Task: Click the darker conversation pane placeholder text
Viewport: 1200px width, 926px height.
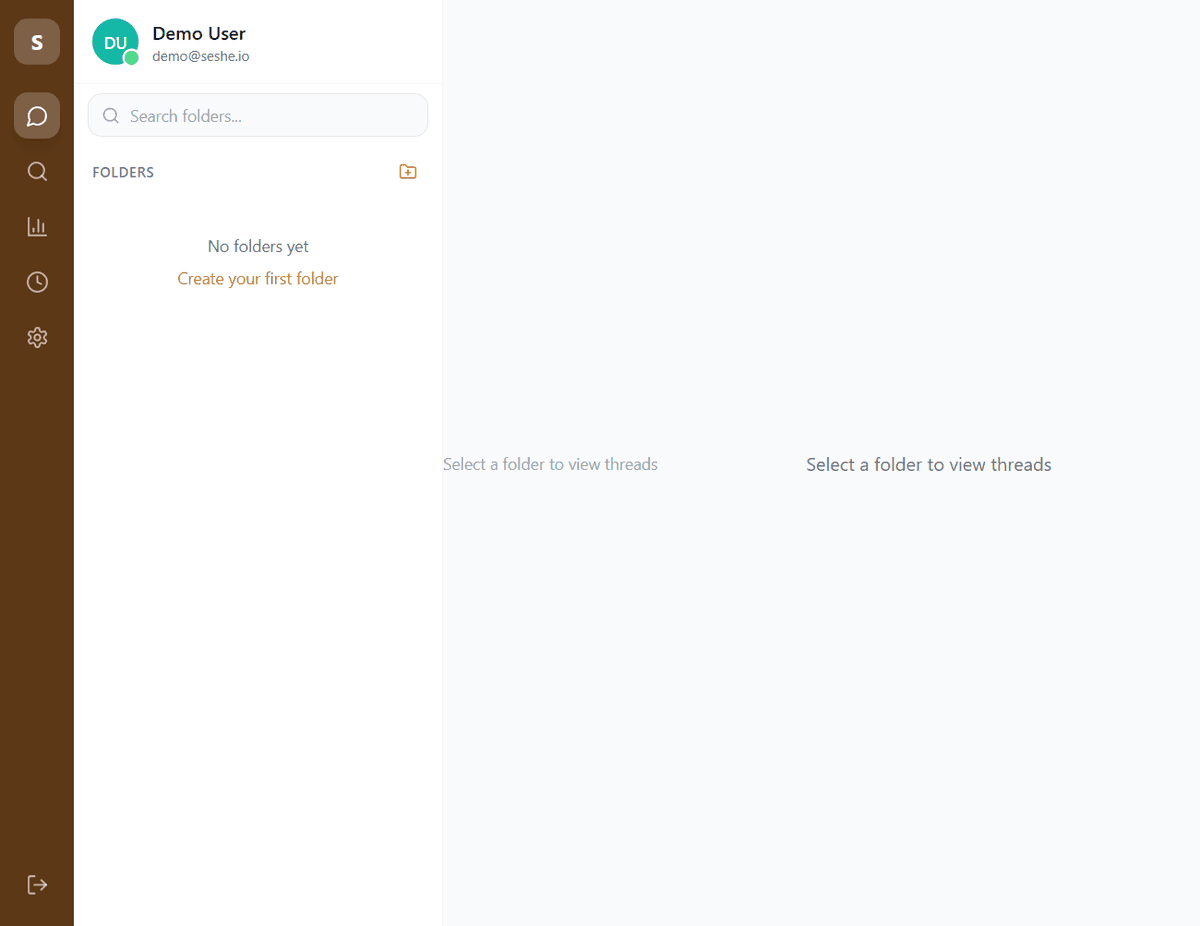Action: pyautogui.click(x=928, y=465)
